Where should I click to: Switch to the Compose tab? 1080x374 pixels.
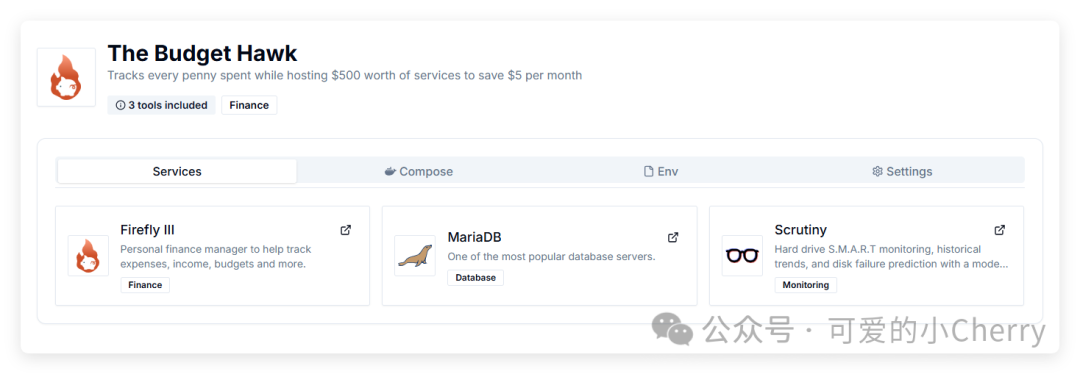pyautogui.click(x=419, y=172)
